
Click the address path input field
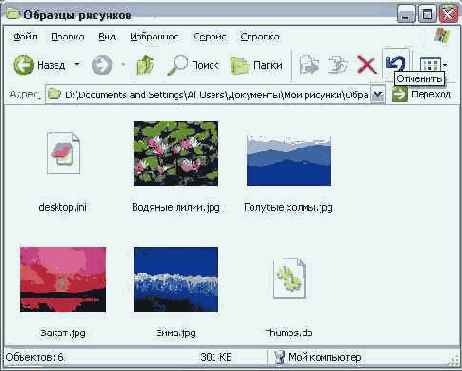click(208, 95)
